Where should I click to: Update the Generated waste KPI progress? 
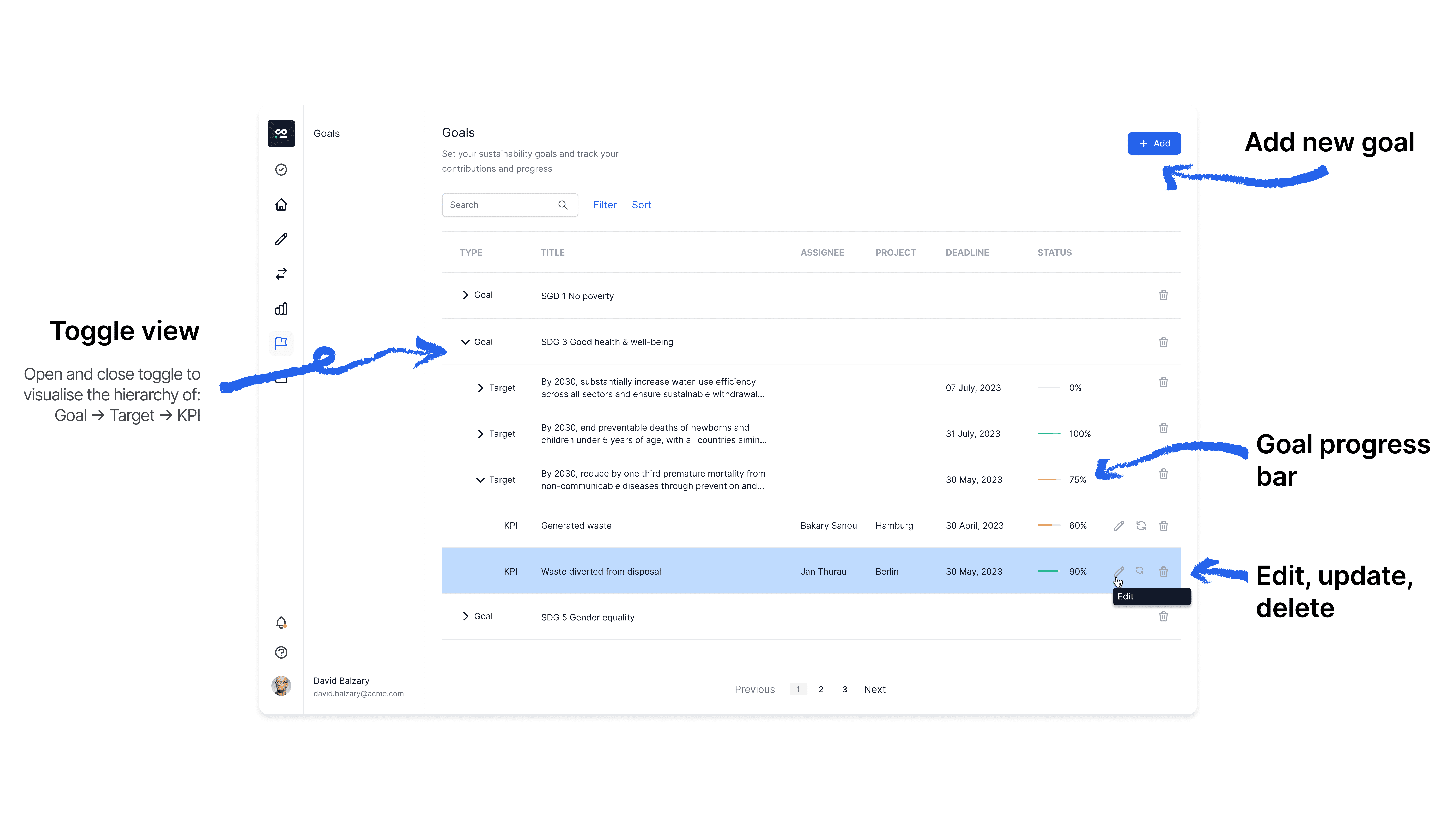1141,526
